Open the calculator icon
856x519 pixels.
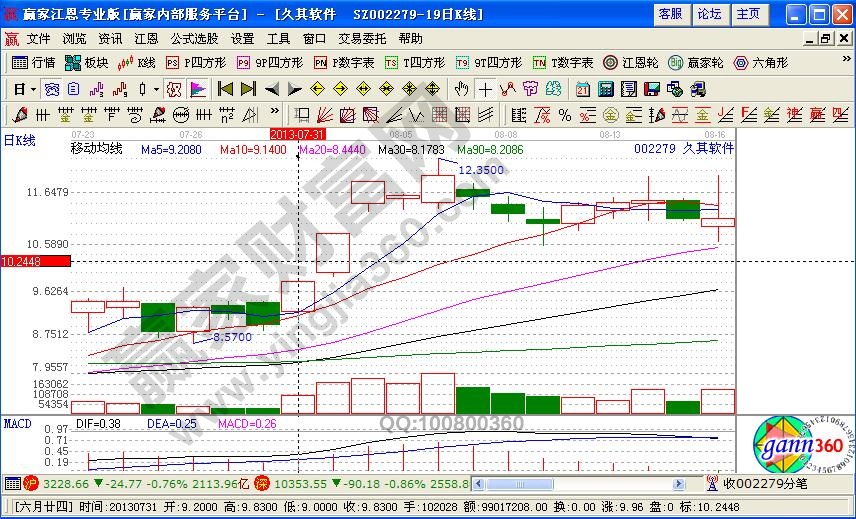pyautogui.click(x=605, y=89)
